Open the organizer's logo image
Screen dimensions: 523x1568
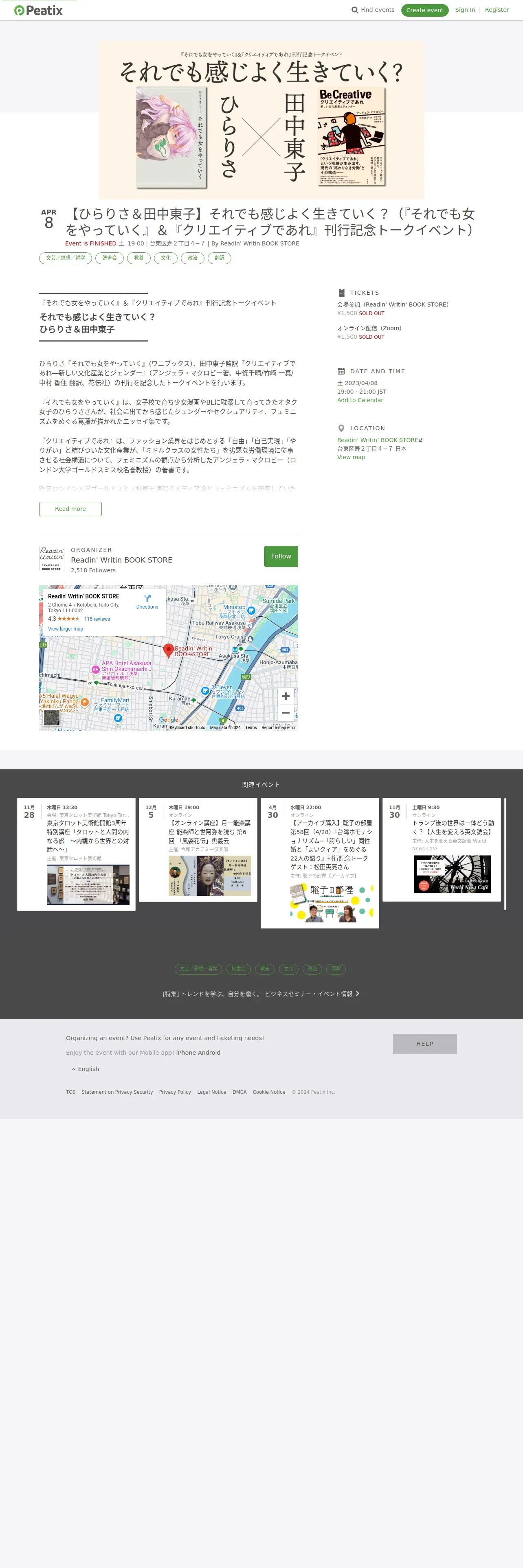(52, 559)
